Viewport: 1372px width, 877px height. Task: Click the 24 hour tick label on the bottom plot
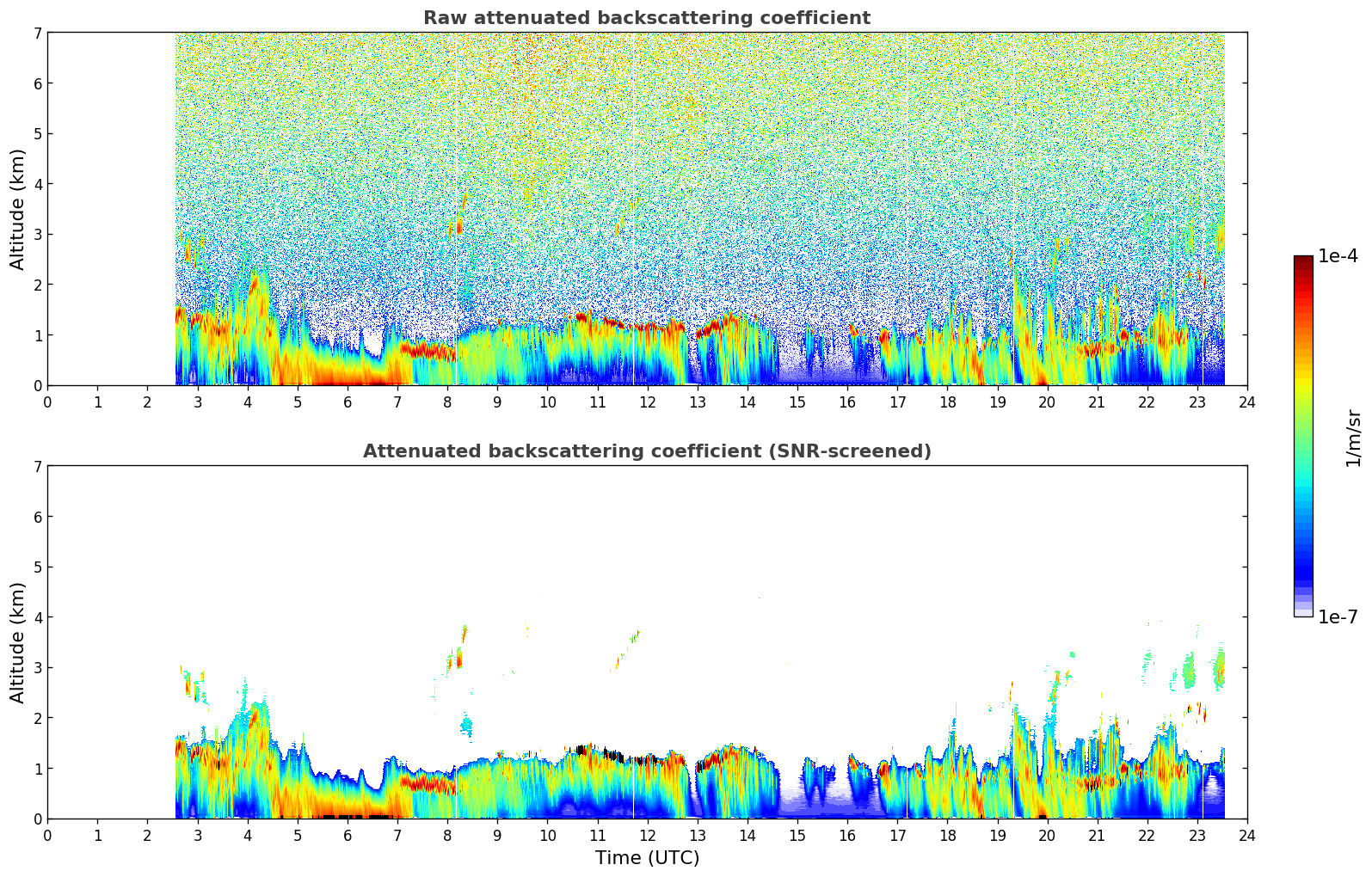[1246, 836]
